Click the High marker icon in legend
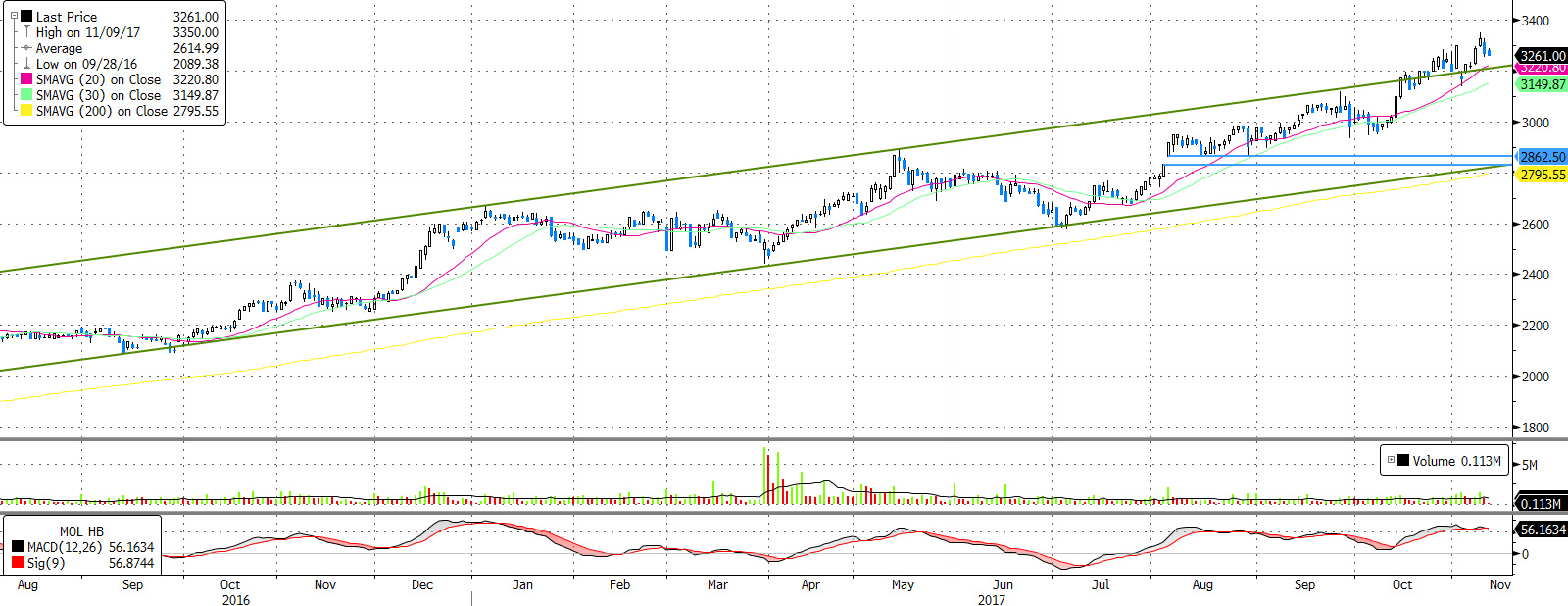The image size is (1568, 606). click(x=26, y=31)
